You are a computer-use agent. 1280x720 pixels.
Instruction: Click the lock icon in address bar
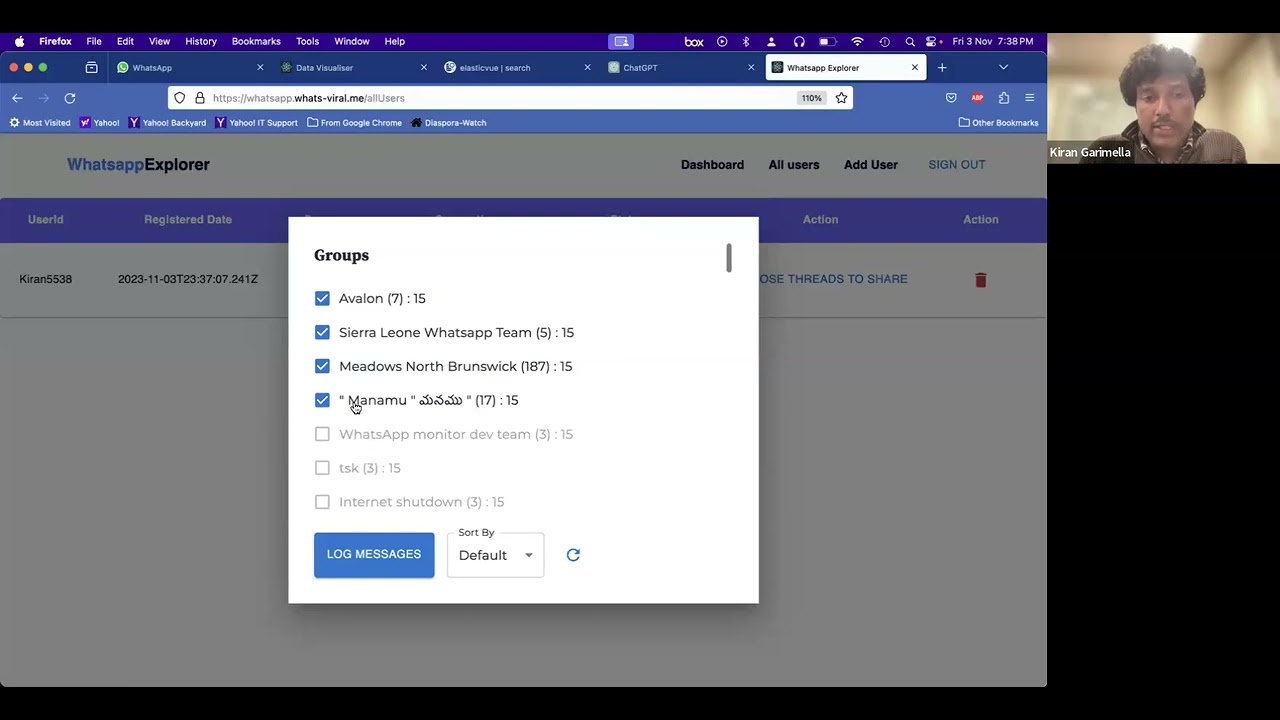coord(200,98)
